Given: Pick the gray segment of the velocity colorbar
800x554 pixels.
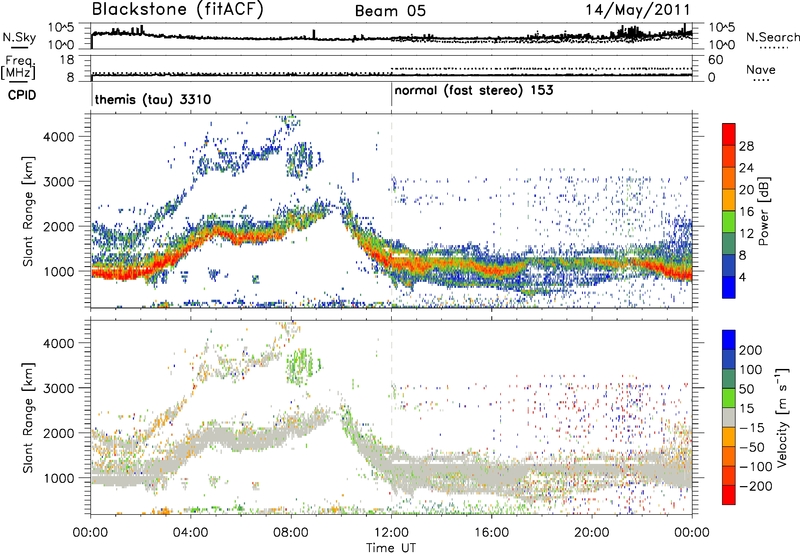Looking at the screenshot, I should [729, 417].
